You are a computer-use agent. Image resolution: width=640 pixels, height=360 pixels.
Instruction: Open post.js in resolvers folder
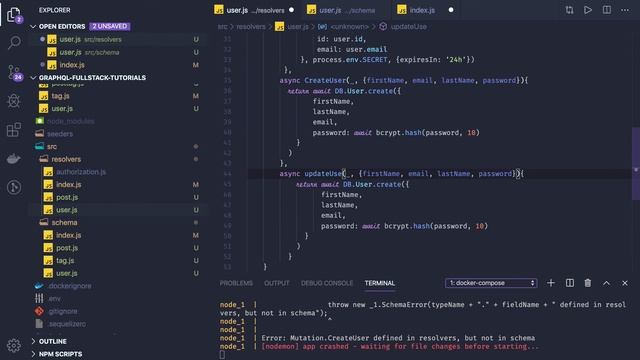(118, 197)
